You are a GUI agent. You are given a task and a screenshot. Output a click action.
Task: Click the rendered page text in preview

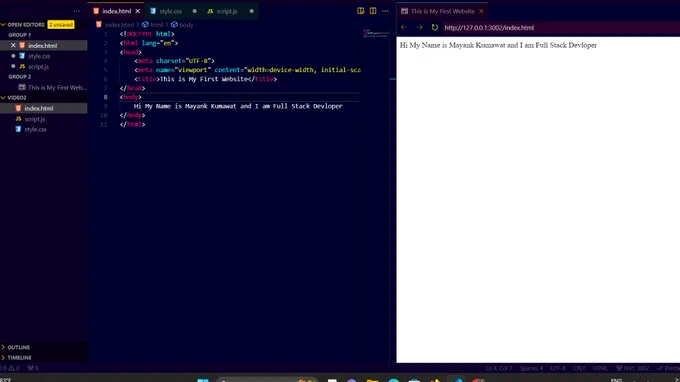498,46
